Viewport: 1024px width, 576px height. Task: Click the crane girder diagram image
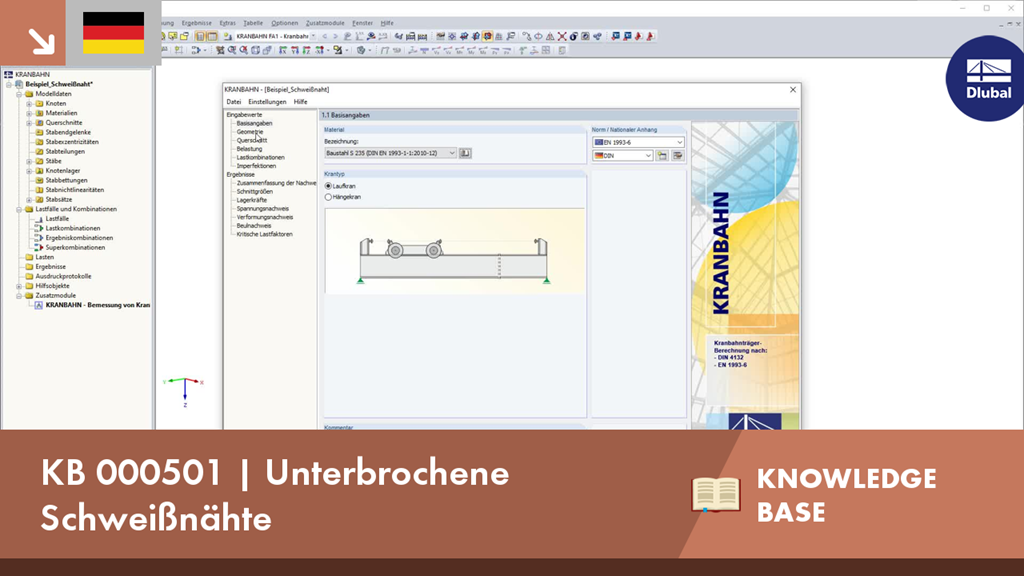tap(454, 251)
